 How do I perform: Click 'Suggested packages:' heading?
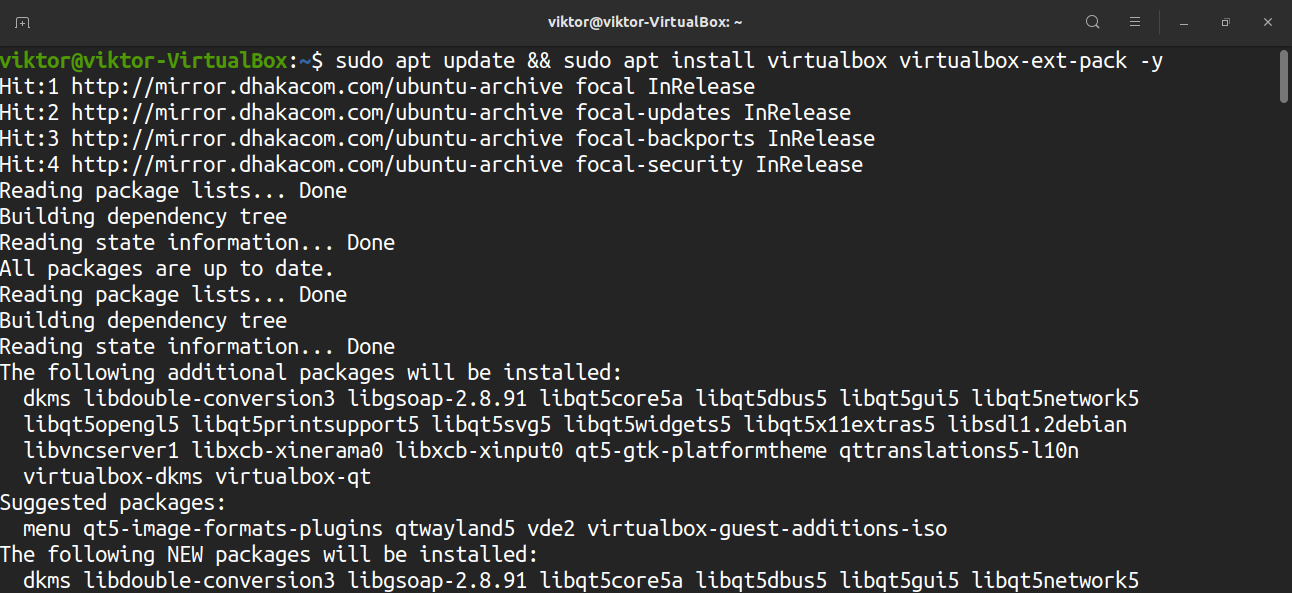(x=113, y=503)
